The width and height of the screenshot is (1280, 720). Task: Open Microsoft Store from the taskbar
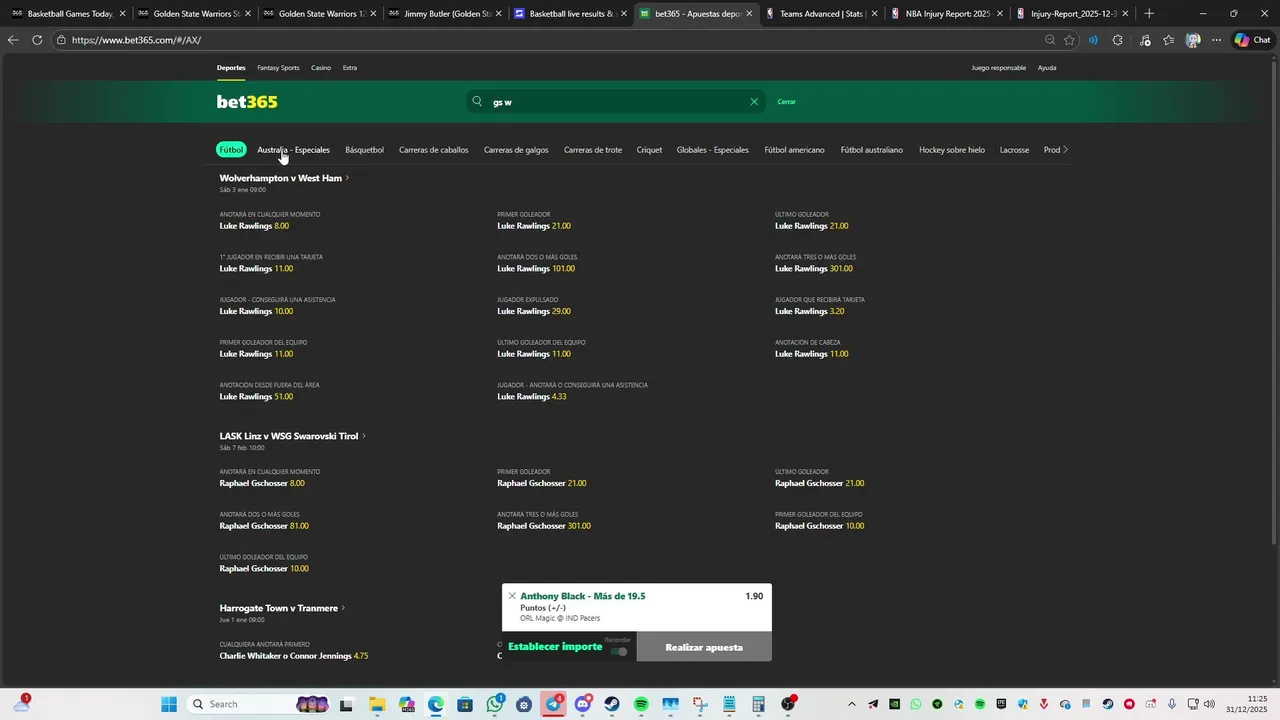(465, 704)
